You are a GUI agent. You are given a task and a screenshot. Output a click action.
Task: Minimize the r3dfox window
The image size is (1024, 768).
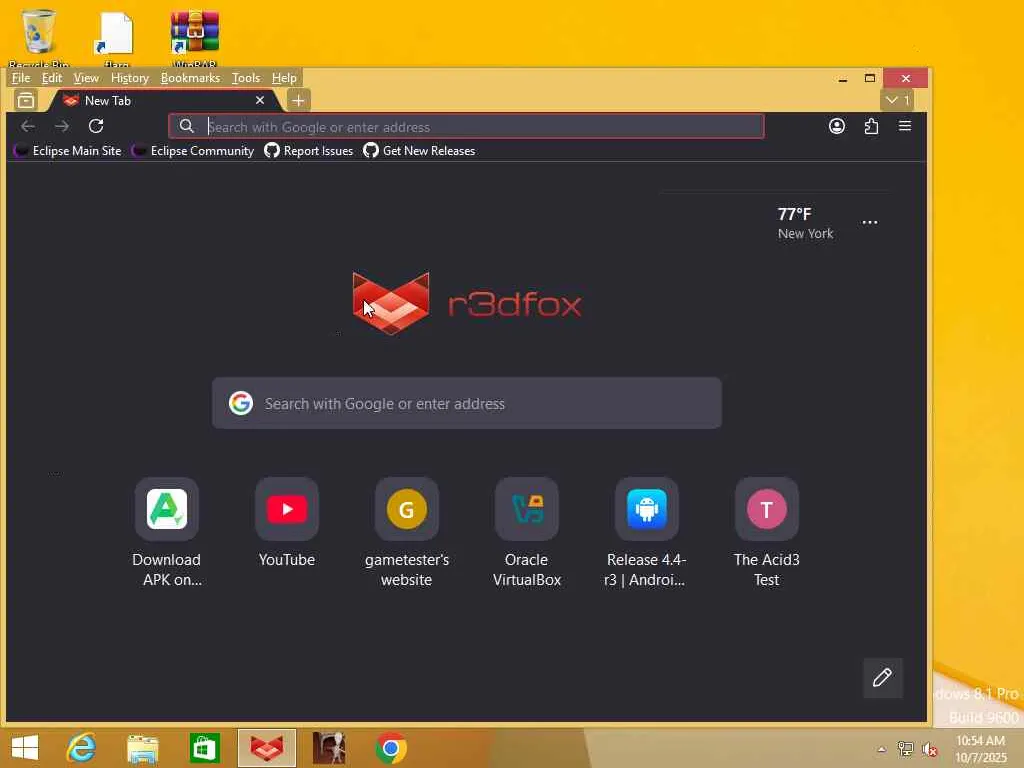coord(842,78)
